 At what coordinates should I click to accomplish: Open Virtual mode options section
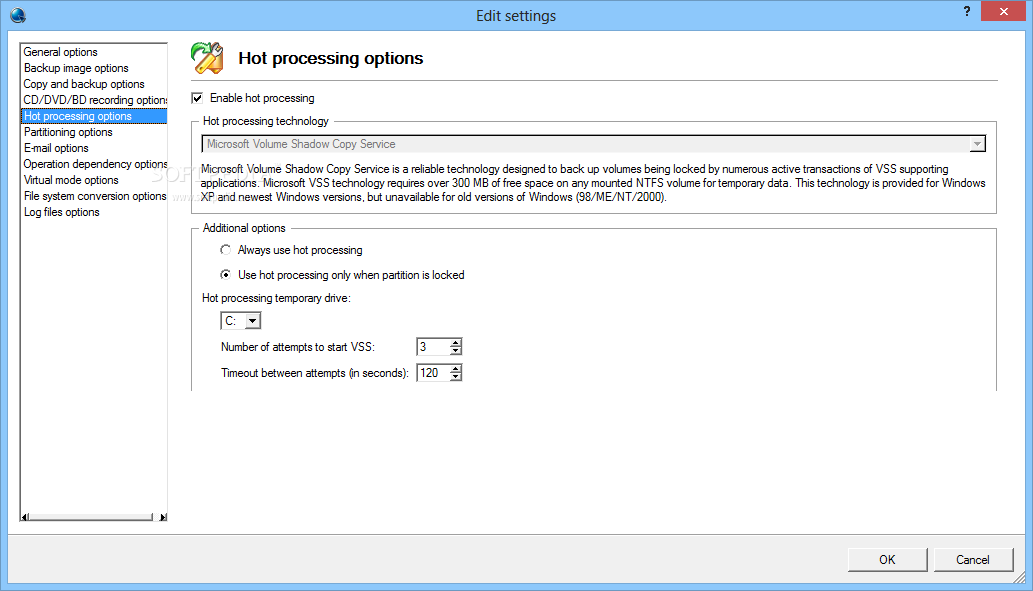point(71,181)
